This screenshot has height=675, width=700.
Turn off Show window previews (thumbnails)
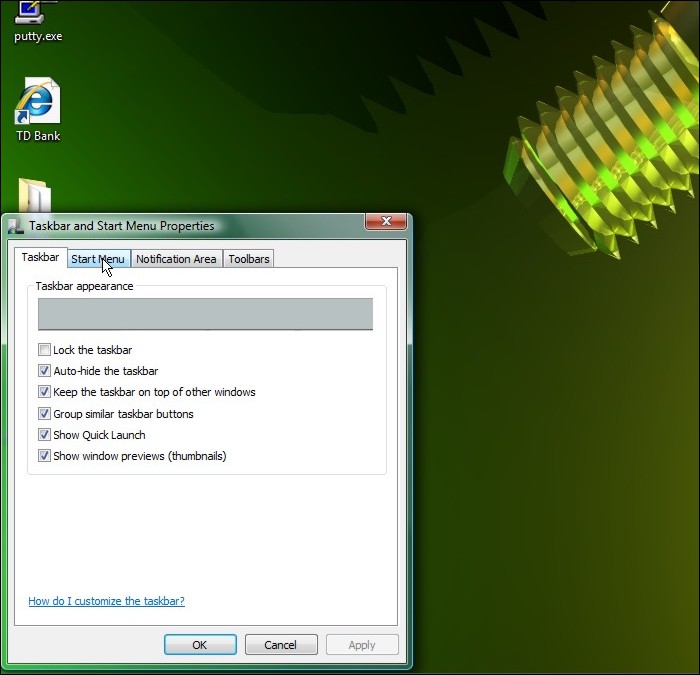click(44, 456)
